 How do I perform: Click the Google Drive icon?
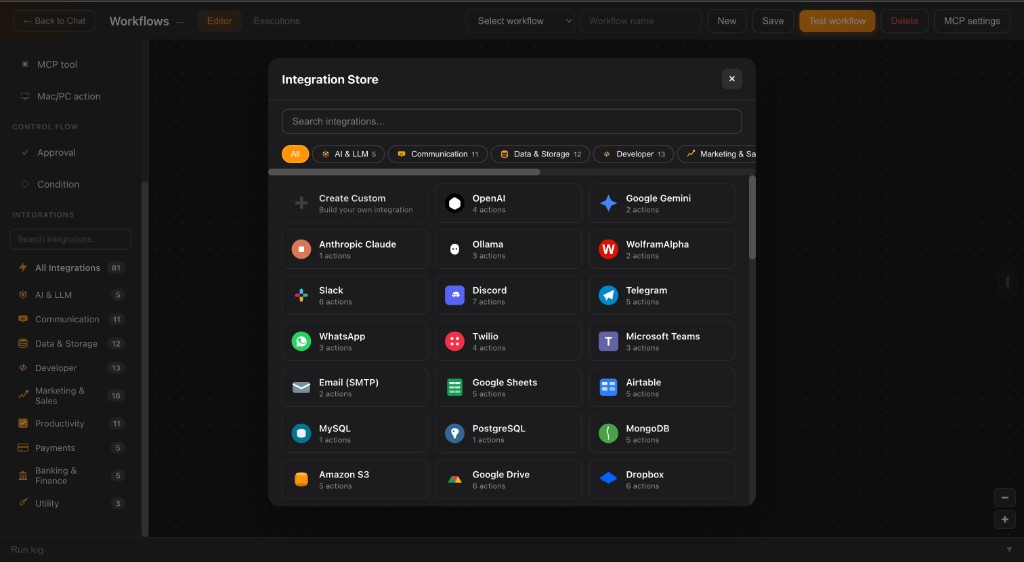tap(455, 479)
